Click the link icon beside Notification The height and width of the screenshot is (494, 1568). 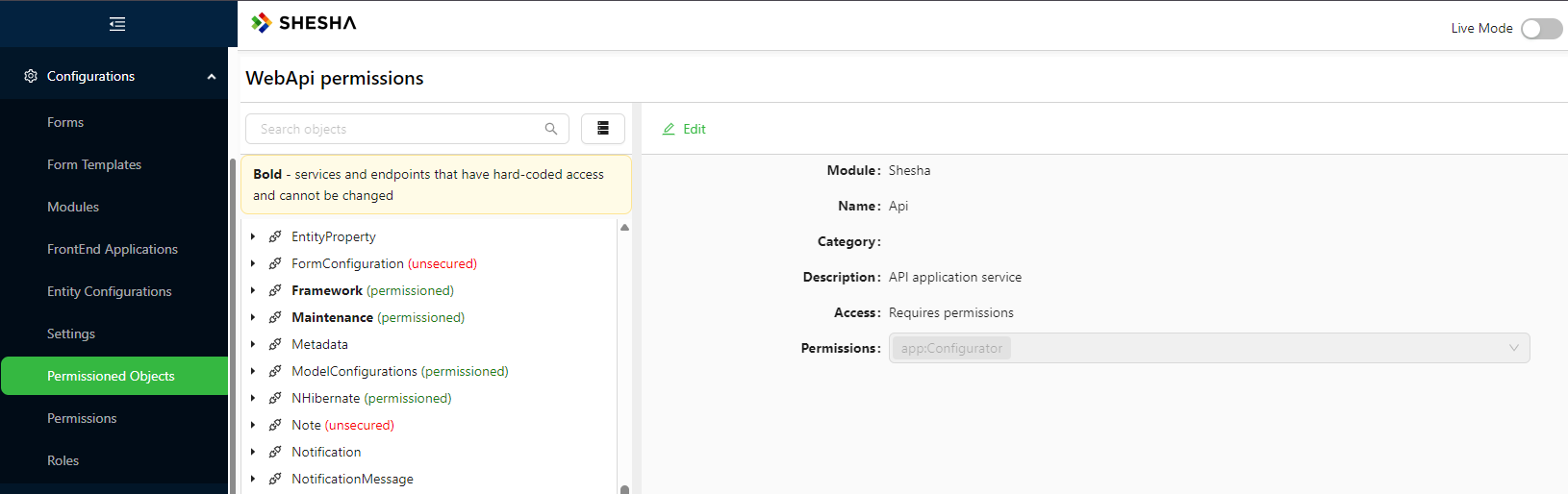[275, 452]
